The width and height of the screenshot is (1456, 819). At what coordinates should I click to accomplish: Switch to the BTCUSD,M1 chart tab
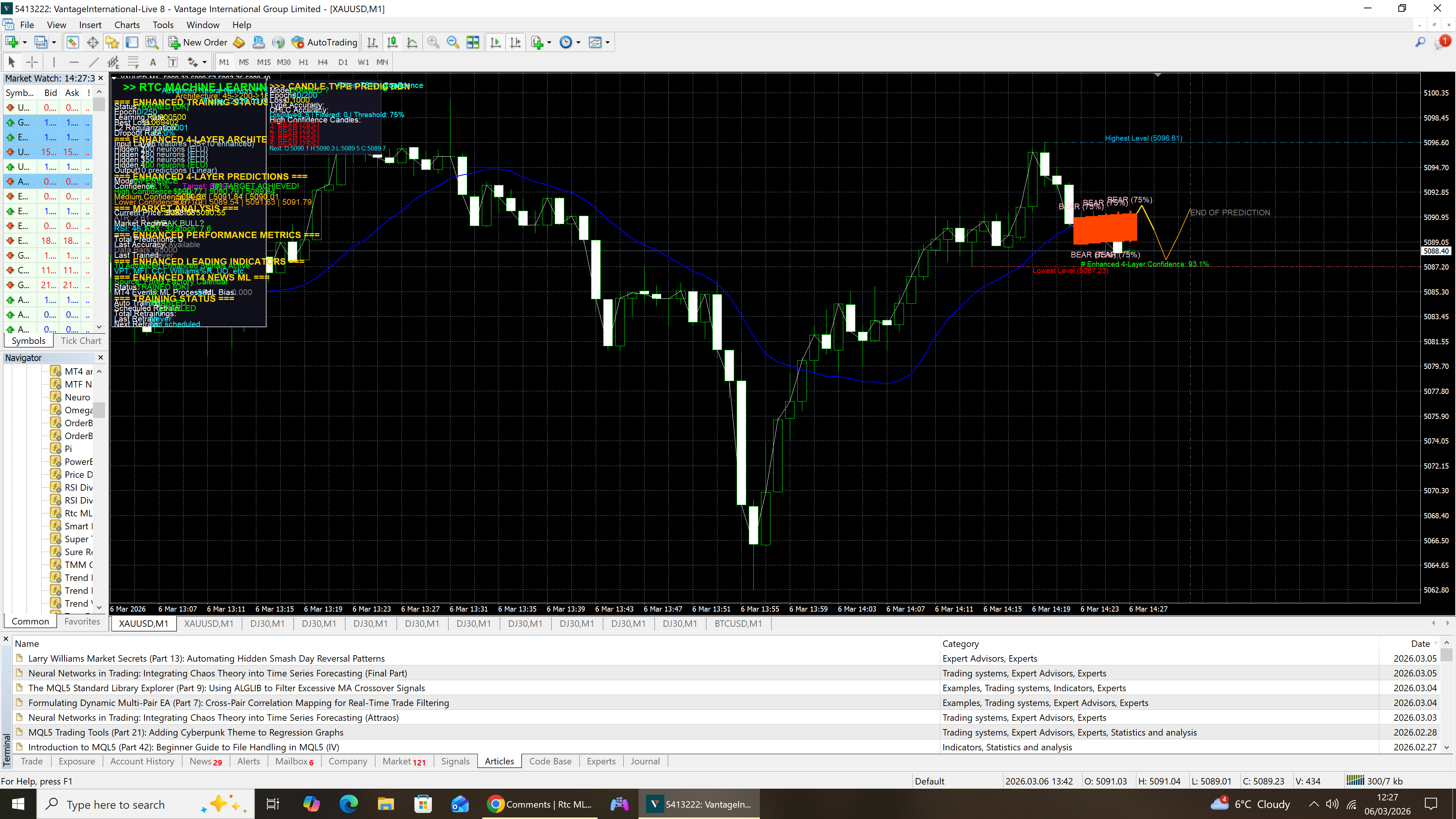(x=737, y=623)
